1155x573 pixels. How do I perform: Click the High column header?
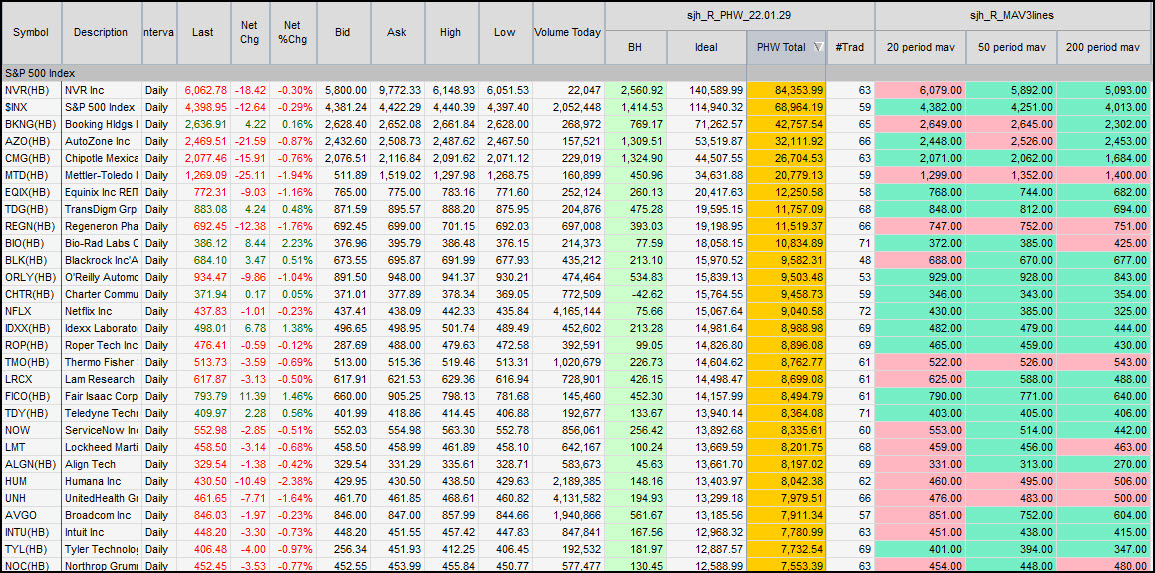pyautogui.click(x=450, y=32)
